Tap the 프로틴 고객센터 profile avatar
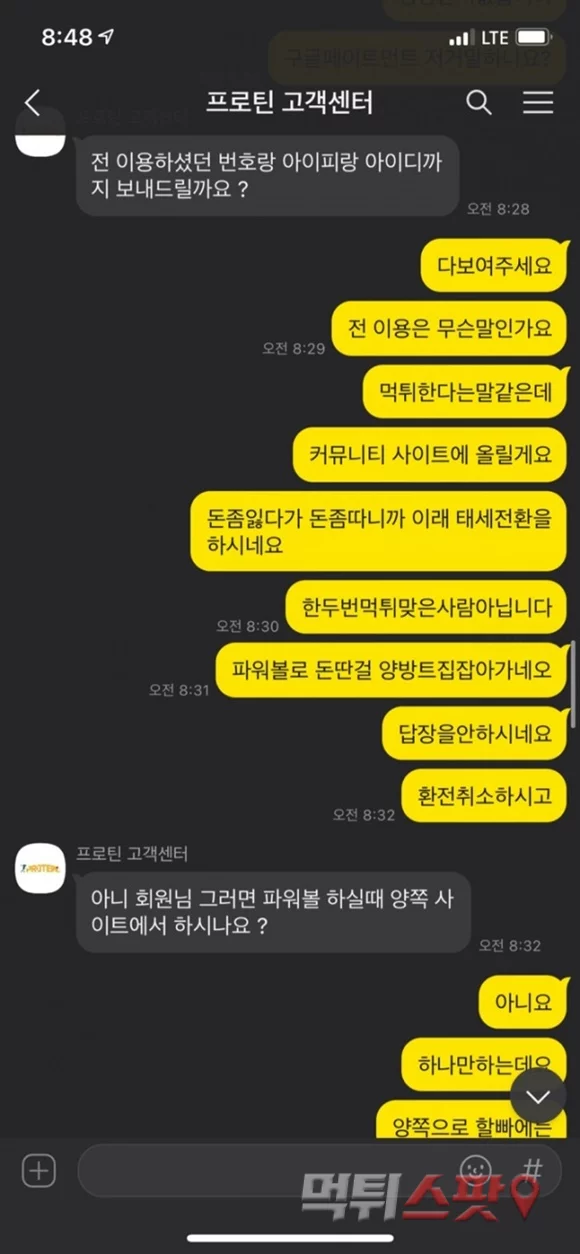This screenshot has height=1254, width=580. point(41,867)
